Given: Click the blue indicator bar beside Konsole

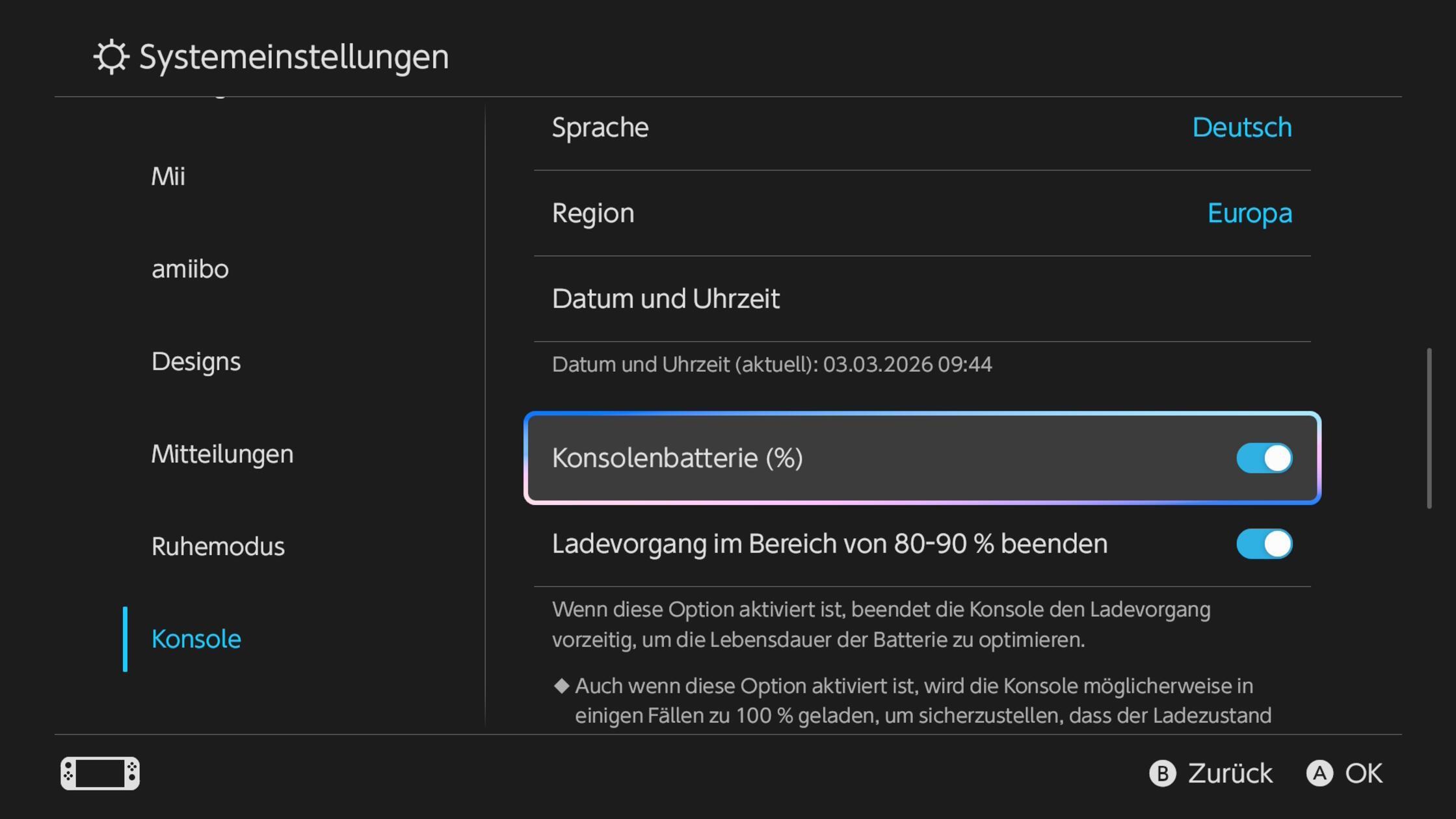Looking at the screenshot, I should coord(124,639).
